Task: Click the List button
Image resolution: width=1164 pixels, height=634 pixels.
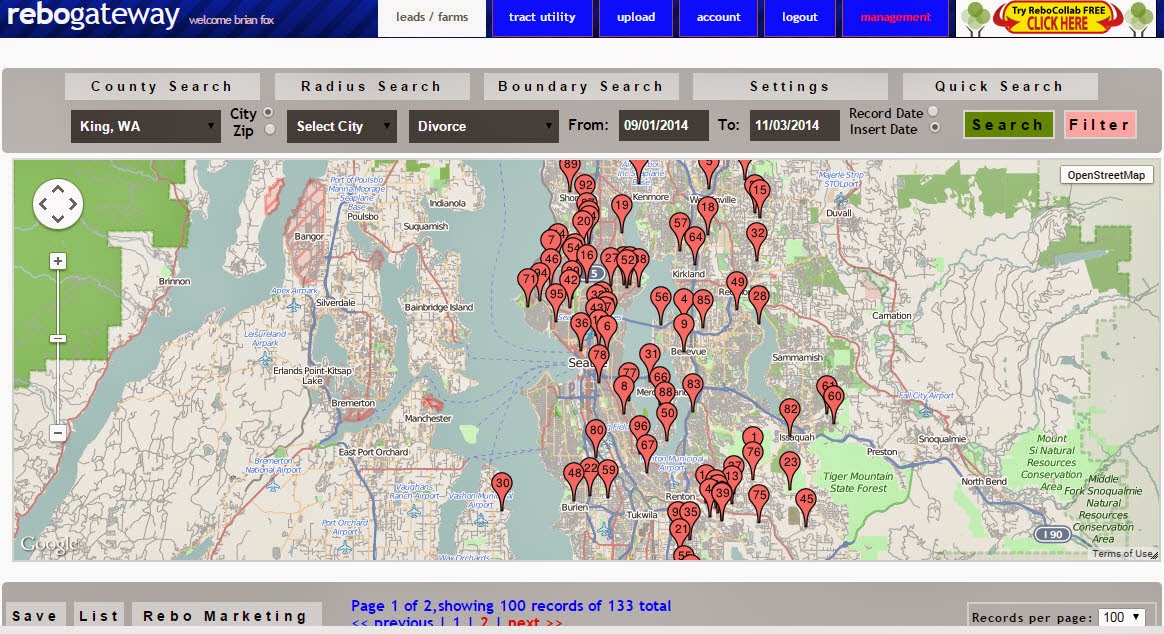Action: (x=99, y=615)
